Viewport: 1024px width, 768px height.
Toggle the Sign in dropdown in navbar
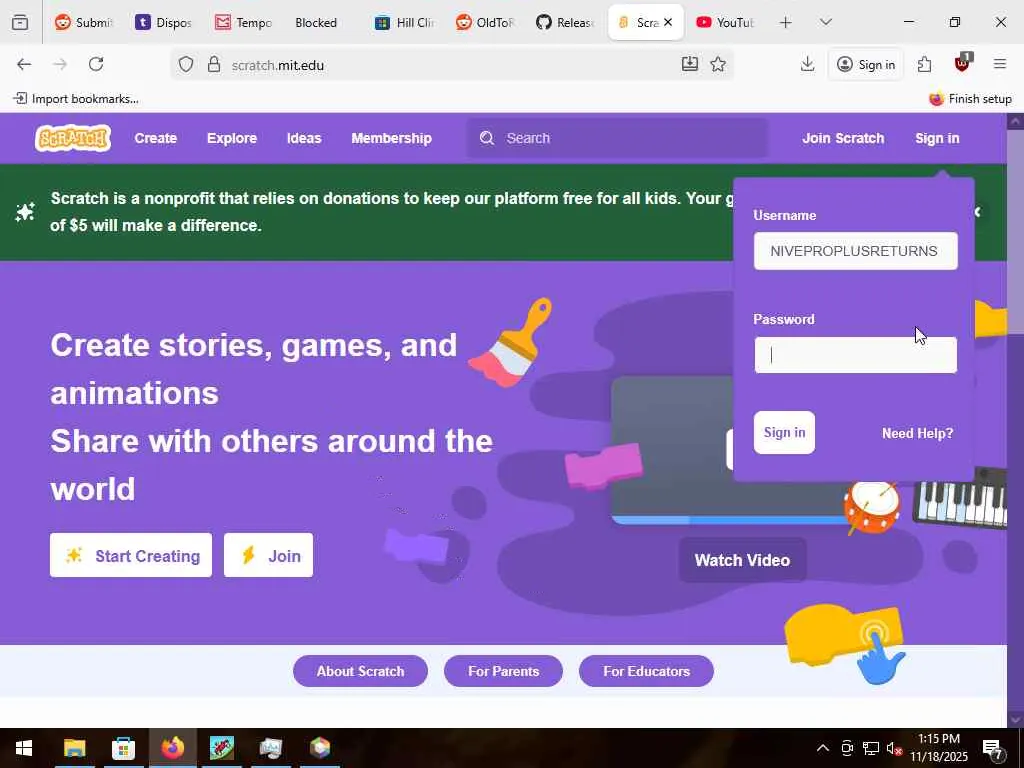[x=937, y=138]
